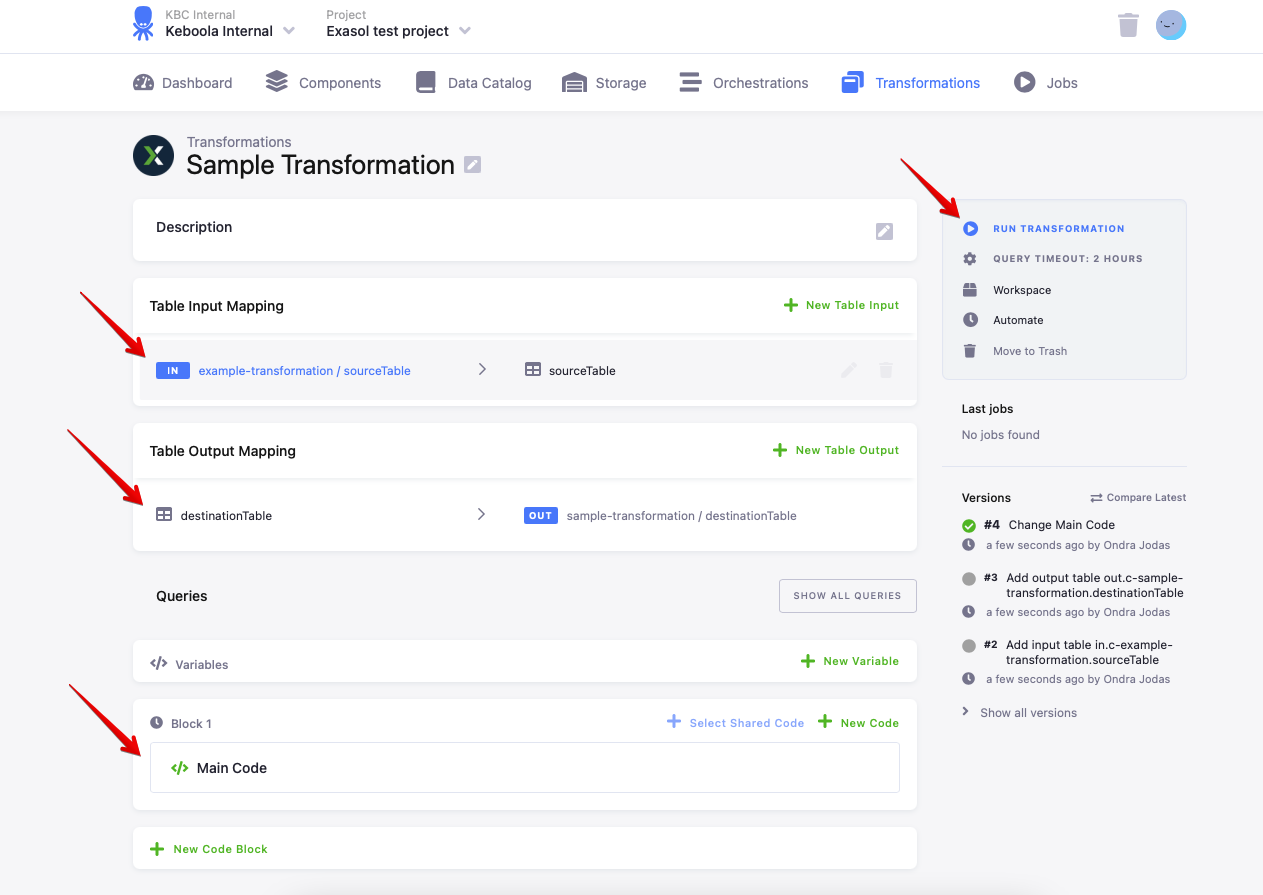Open example-transformation / sourceTable link
The width and height of the screenshot is (1263, 895).
coord(305,371)
